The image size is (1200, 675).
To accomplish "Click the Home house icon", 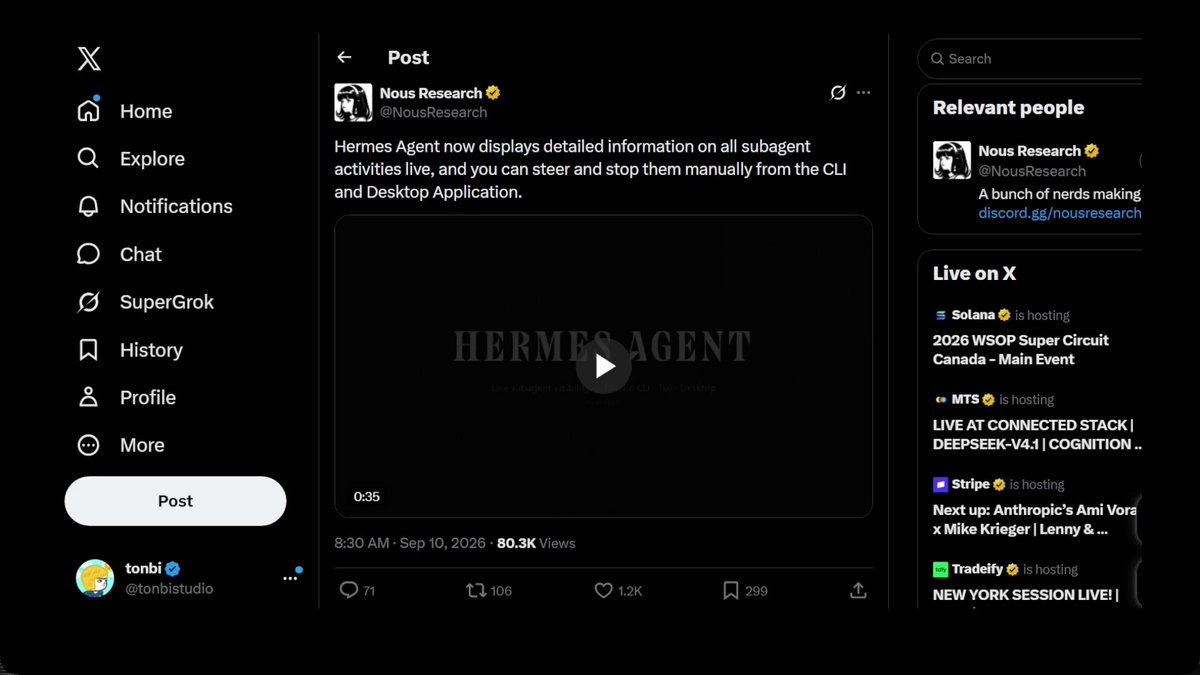I will point(89,111).
